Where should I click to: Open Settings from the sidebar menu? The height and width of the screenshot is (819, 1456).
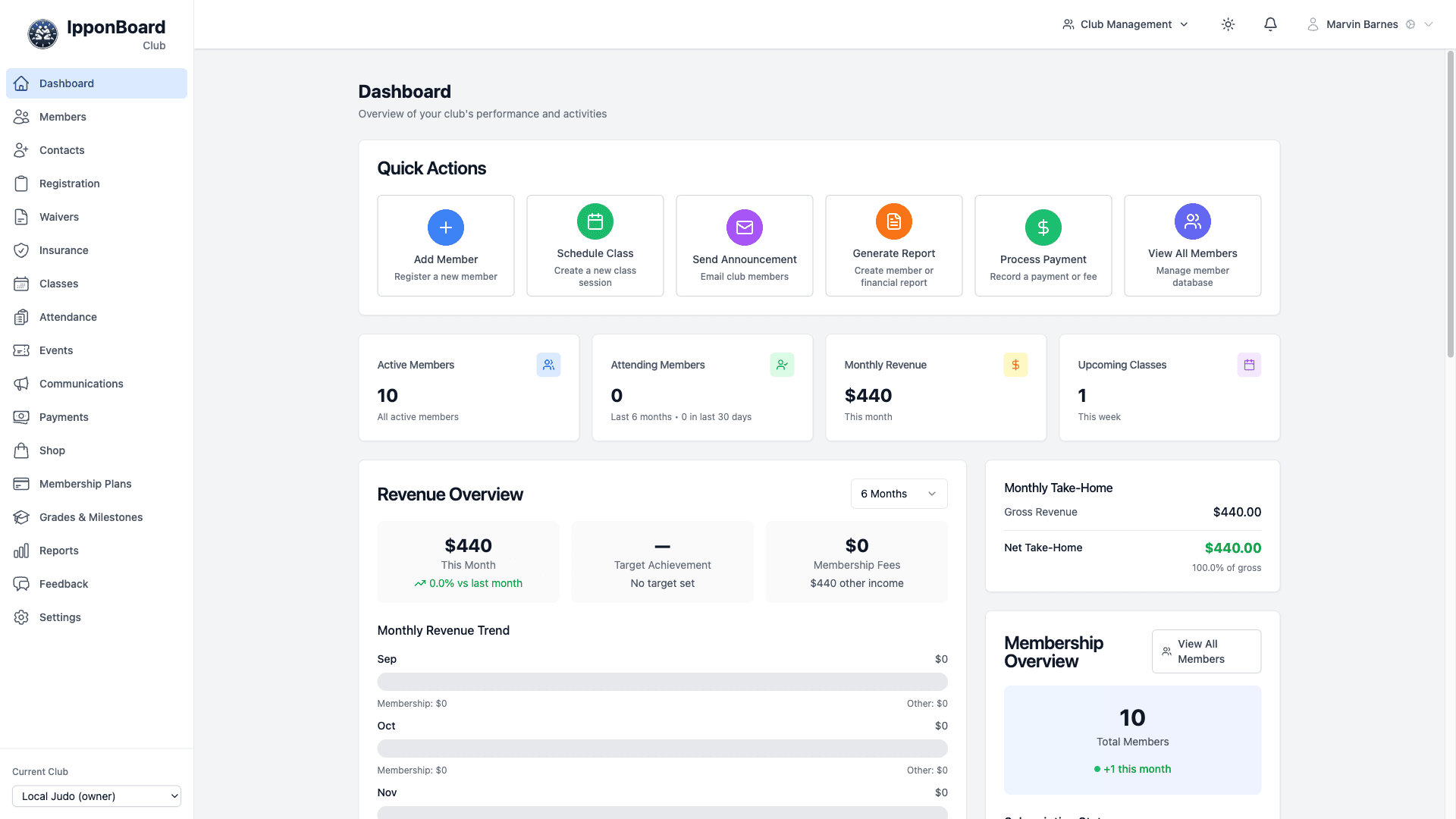pyautogui.click(x=60, y=617)
